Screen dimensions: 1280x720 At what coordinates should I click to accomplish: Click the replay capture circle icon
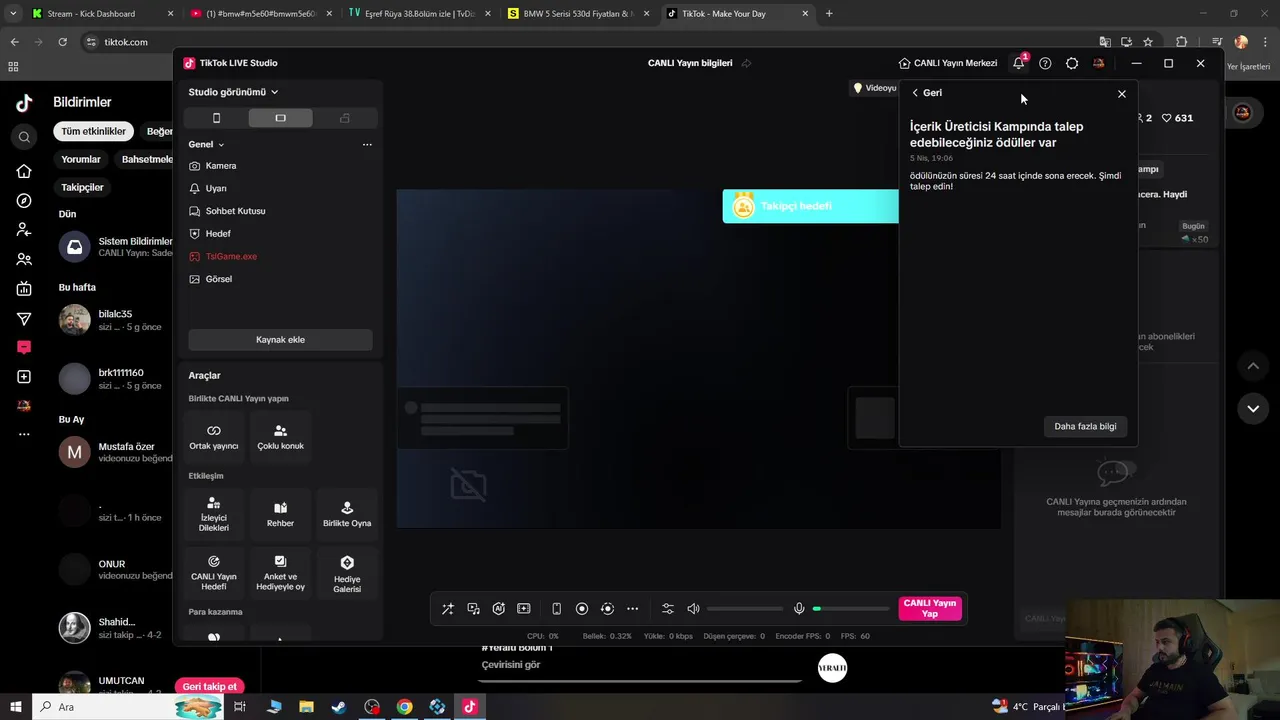[x=607, y=609]
